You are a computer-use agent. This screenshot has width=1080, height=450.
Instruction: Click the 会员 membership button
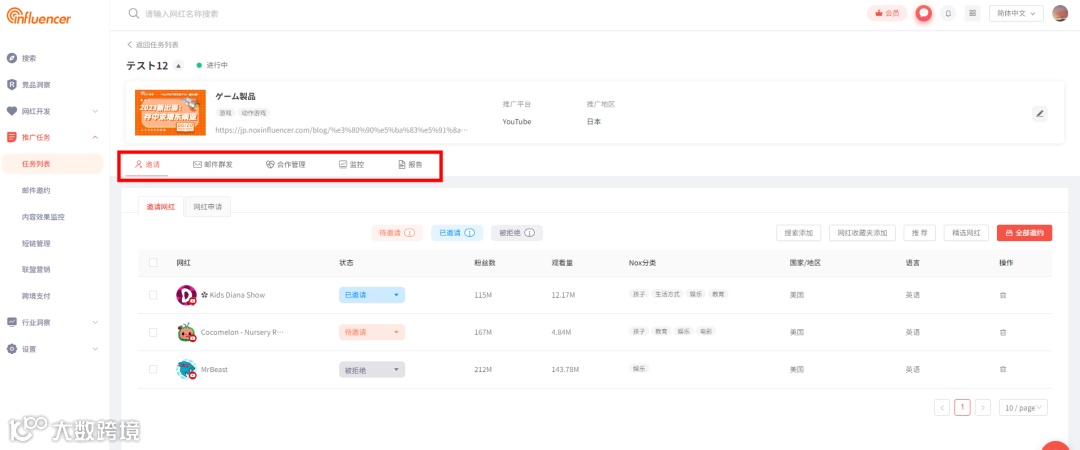[887, 13]
